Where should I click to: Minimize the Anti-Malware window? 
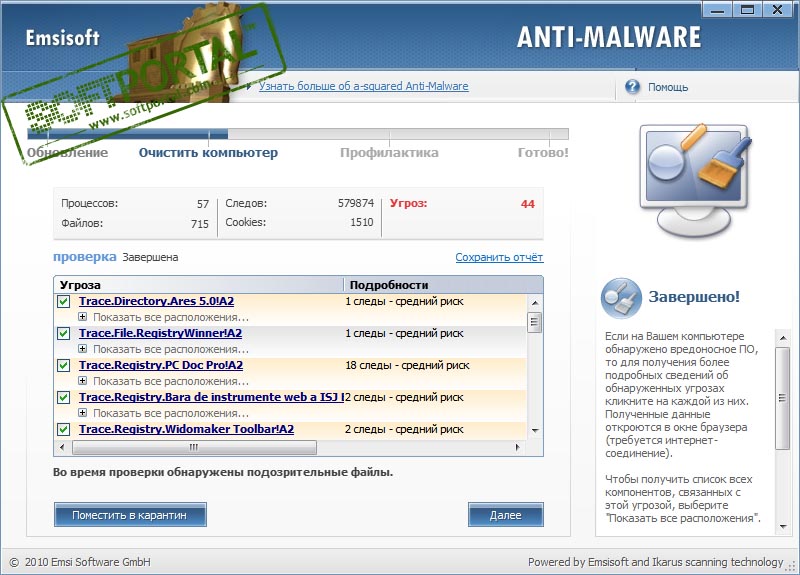click(x=717, y=9)
